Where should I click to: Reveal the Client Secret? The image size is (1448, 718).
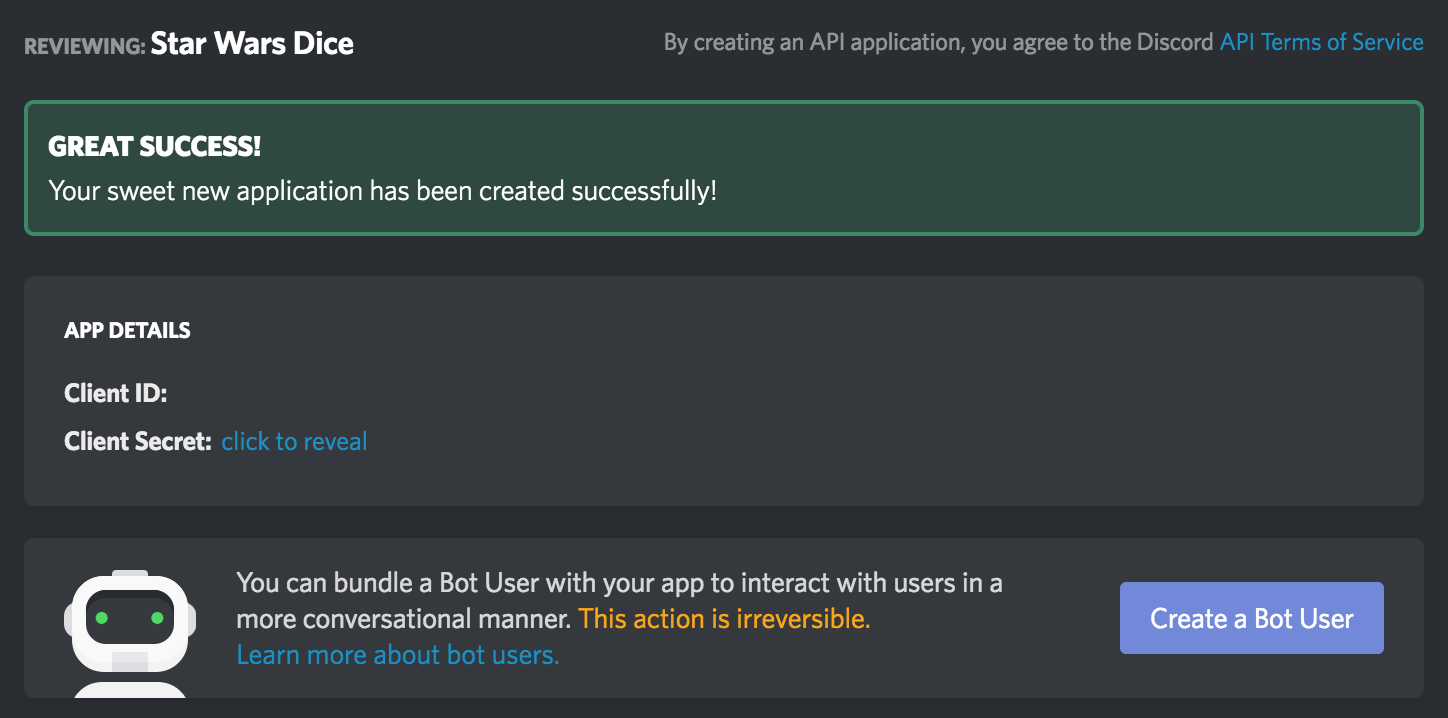294,441
